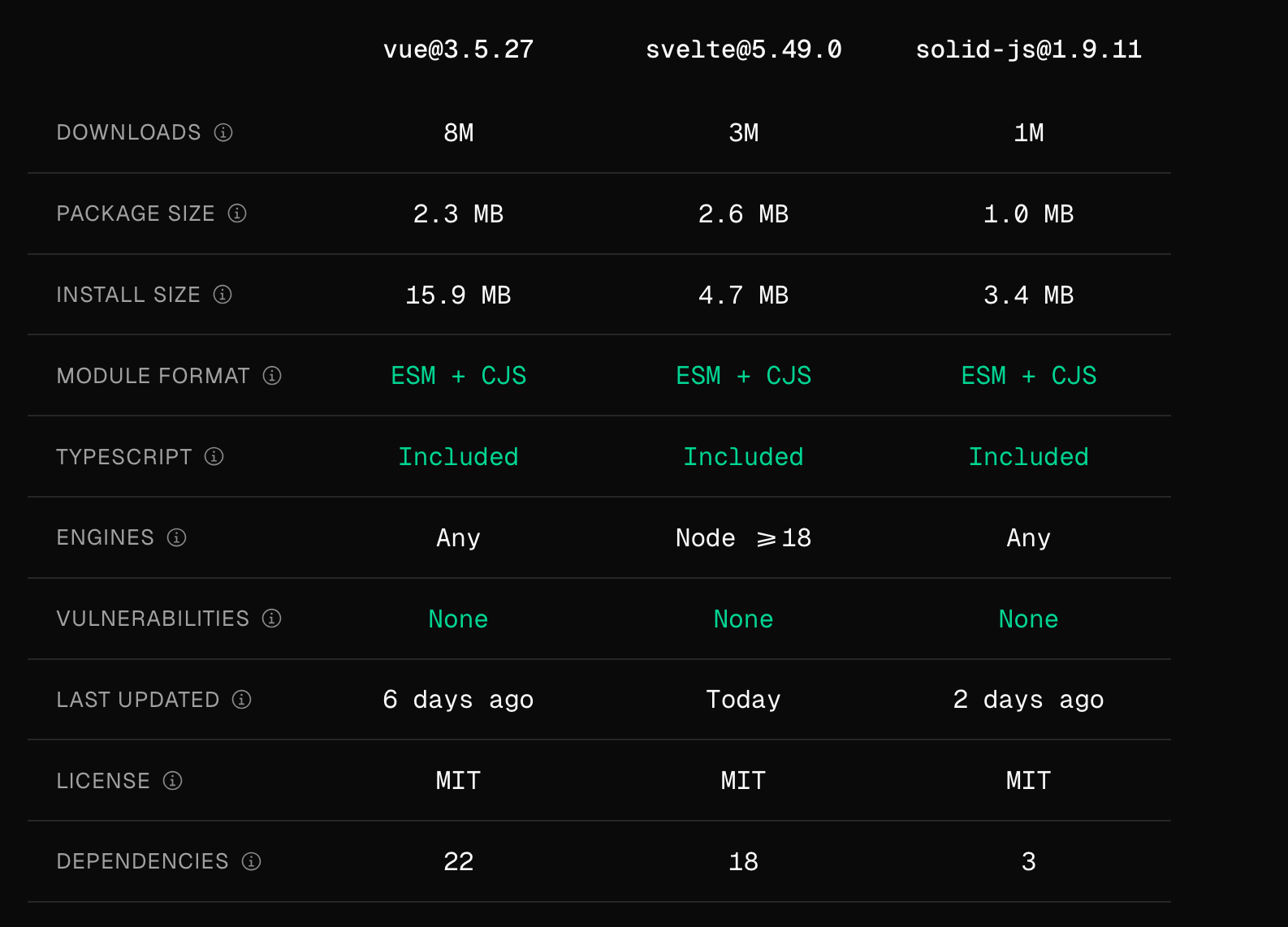Screen dimensions: 1288x927
Task: Open the Vulnerabilities info icon
Action: click(272, 619)
